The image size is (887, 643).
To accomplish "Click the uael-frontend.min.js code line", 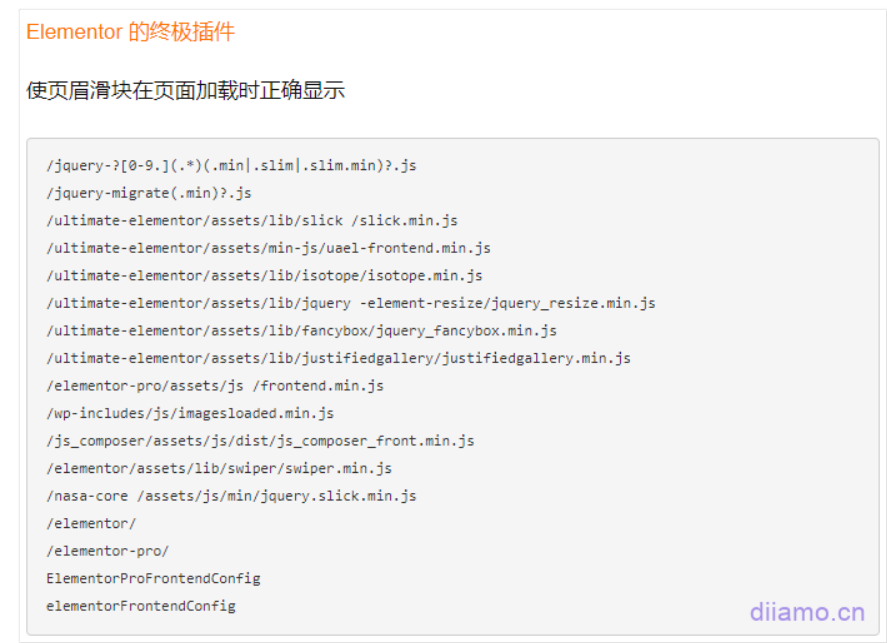I will [268, 248].
